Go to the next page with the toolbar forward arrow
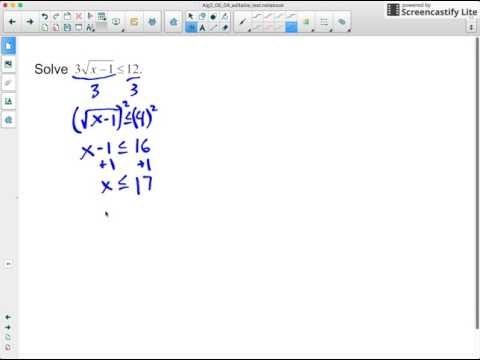 pos(30,22)
